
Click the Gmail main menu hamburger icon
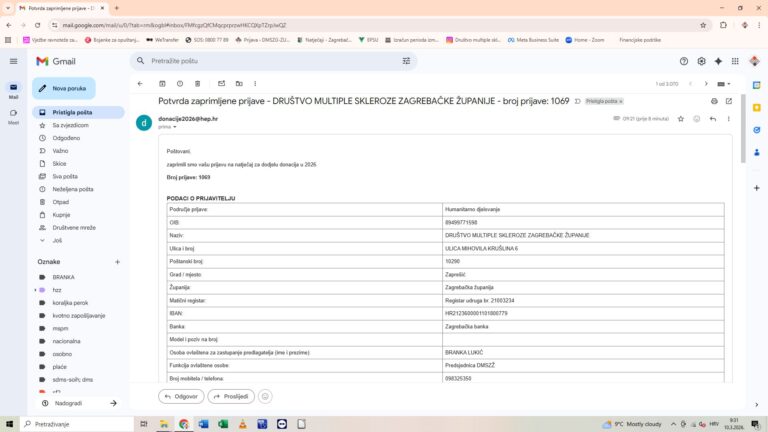pos(14,61)
